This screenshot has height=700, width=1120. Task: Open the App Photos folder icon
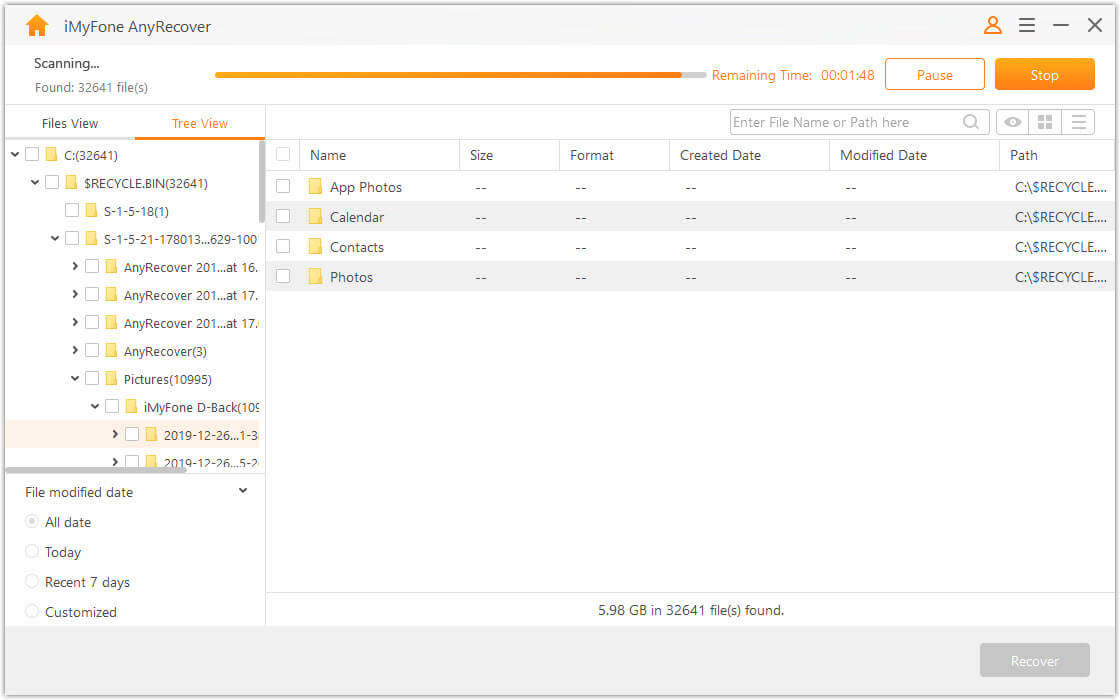[313, 187]
